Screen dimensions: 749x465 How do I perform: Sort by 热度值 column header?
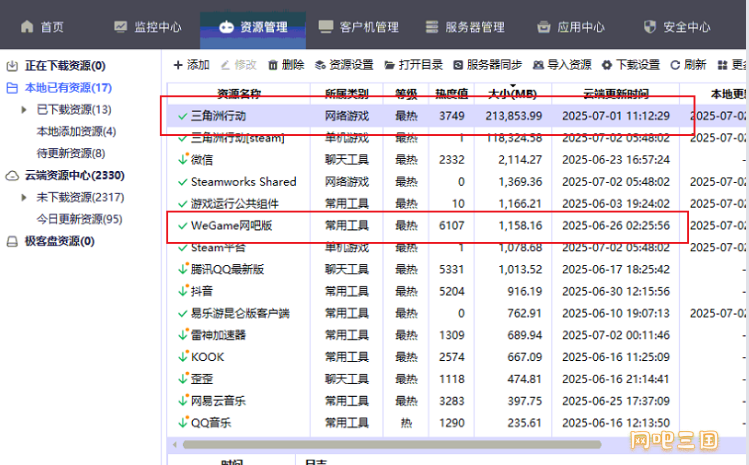click(x=451, y=94)
